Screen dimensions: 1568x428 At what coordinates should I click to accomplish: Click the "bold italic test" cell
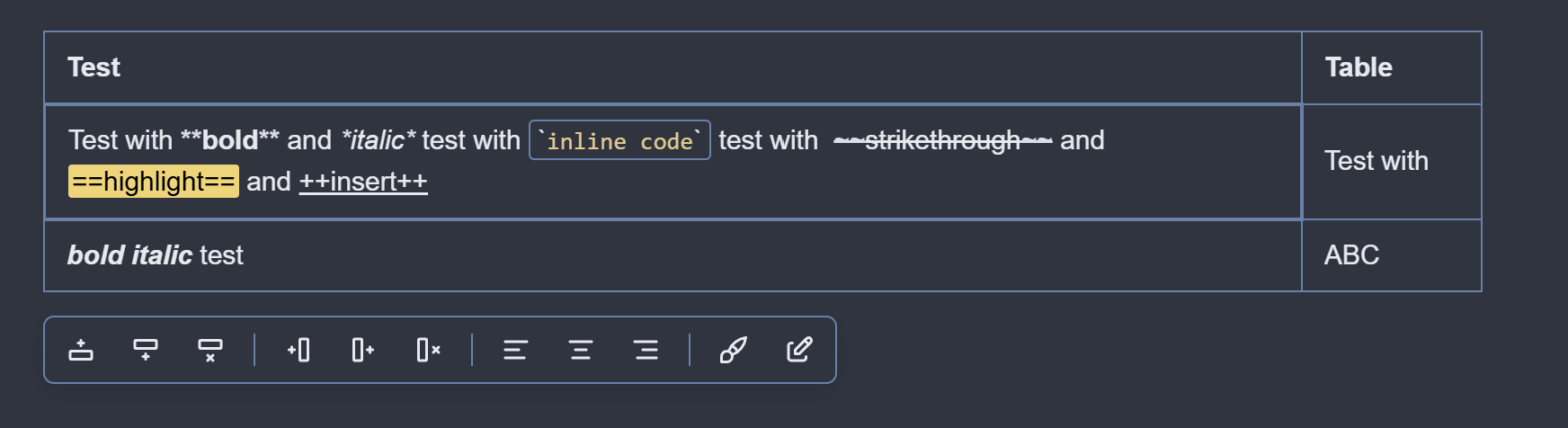click(x=156, y=255)
